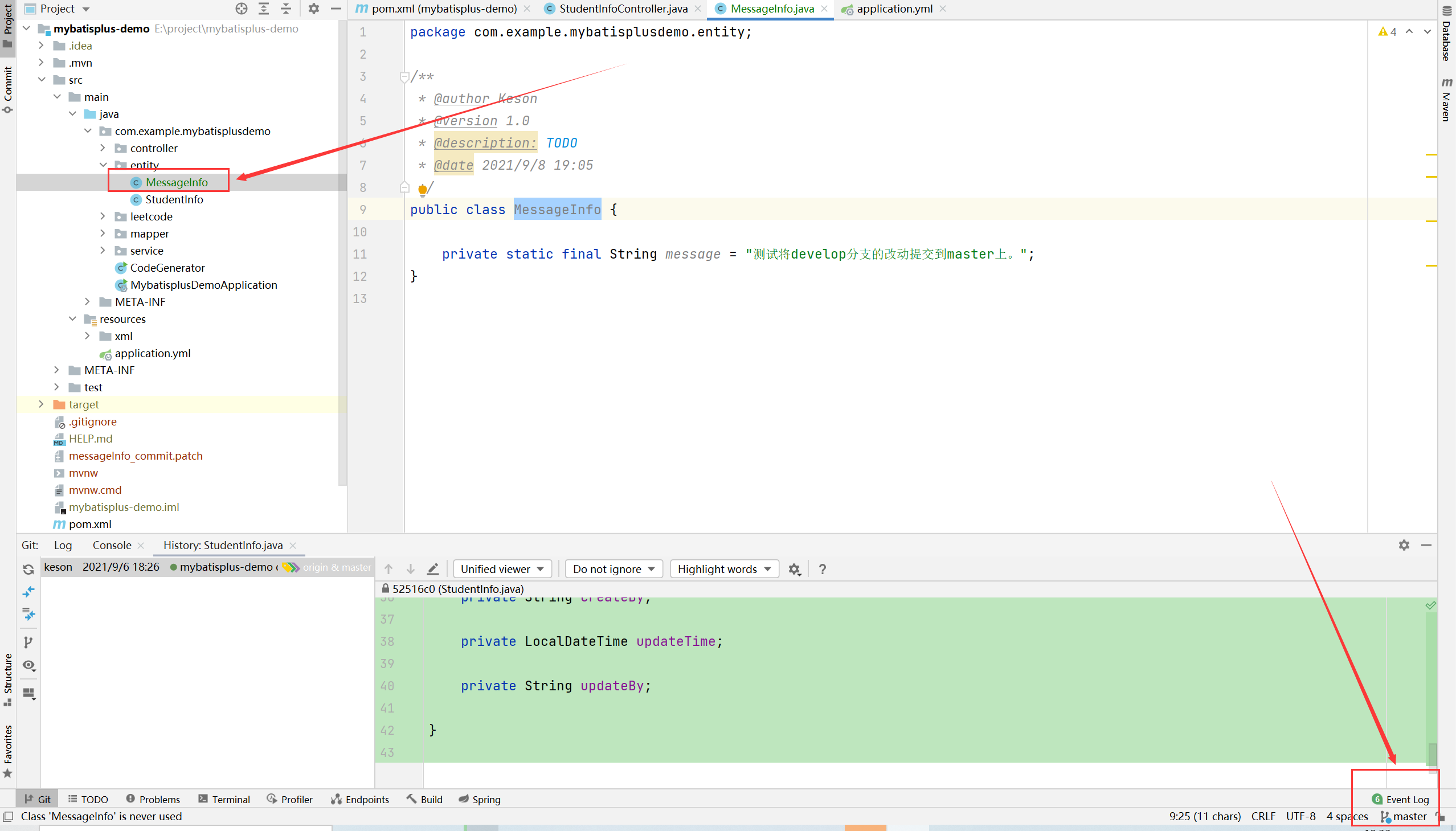
Task: Click yellow warning stripe marker near line 9
Action: 1431,221
